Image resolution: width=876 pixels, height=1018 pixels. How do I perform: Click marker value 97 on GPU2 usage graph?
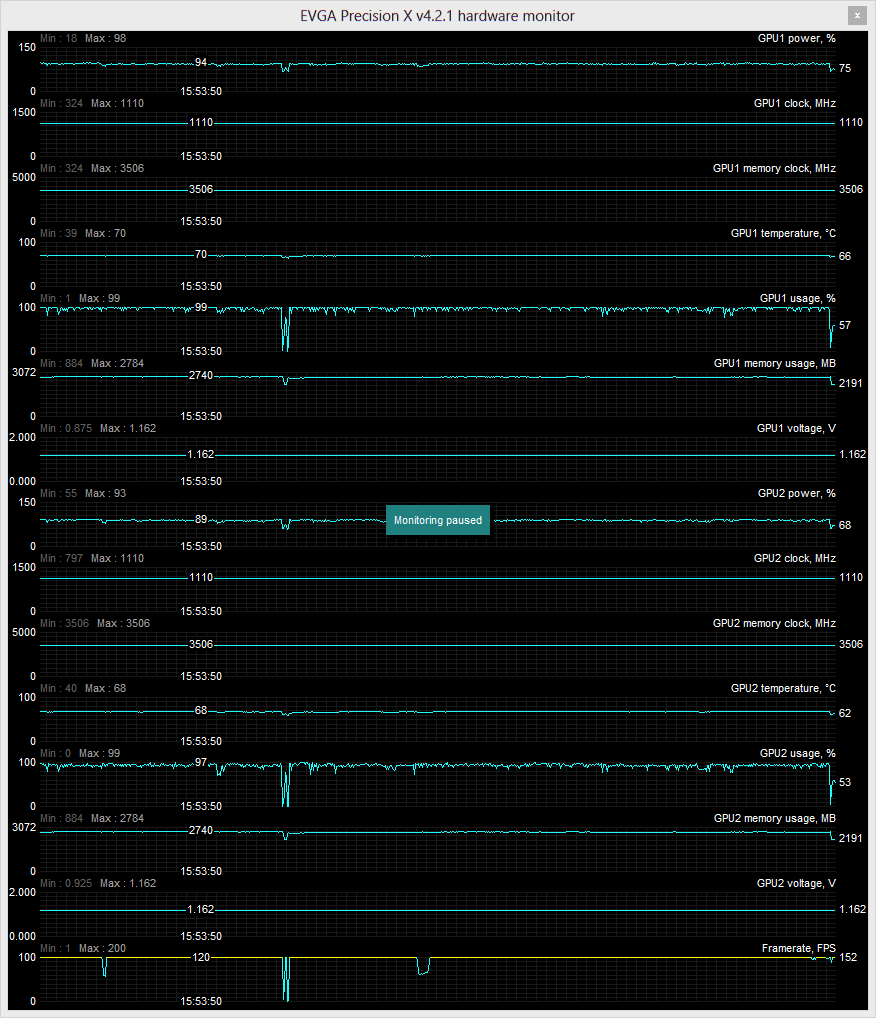[x=201, y=762]
